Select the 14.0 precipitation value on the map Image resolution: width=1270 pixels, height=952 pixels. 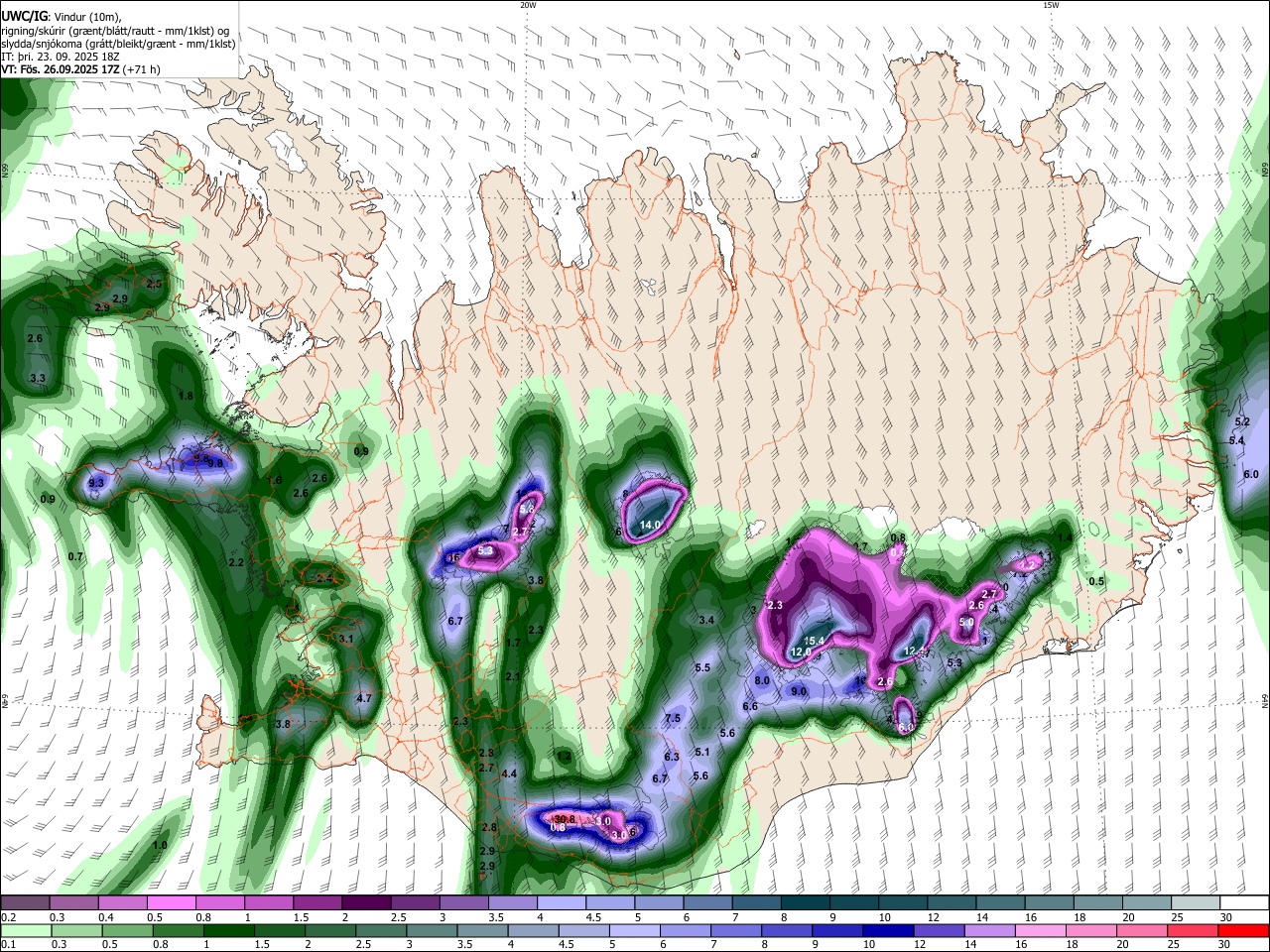click(651, 525)
